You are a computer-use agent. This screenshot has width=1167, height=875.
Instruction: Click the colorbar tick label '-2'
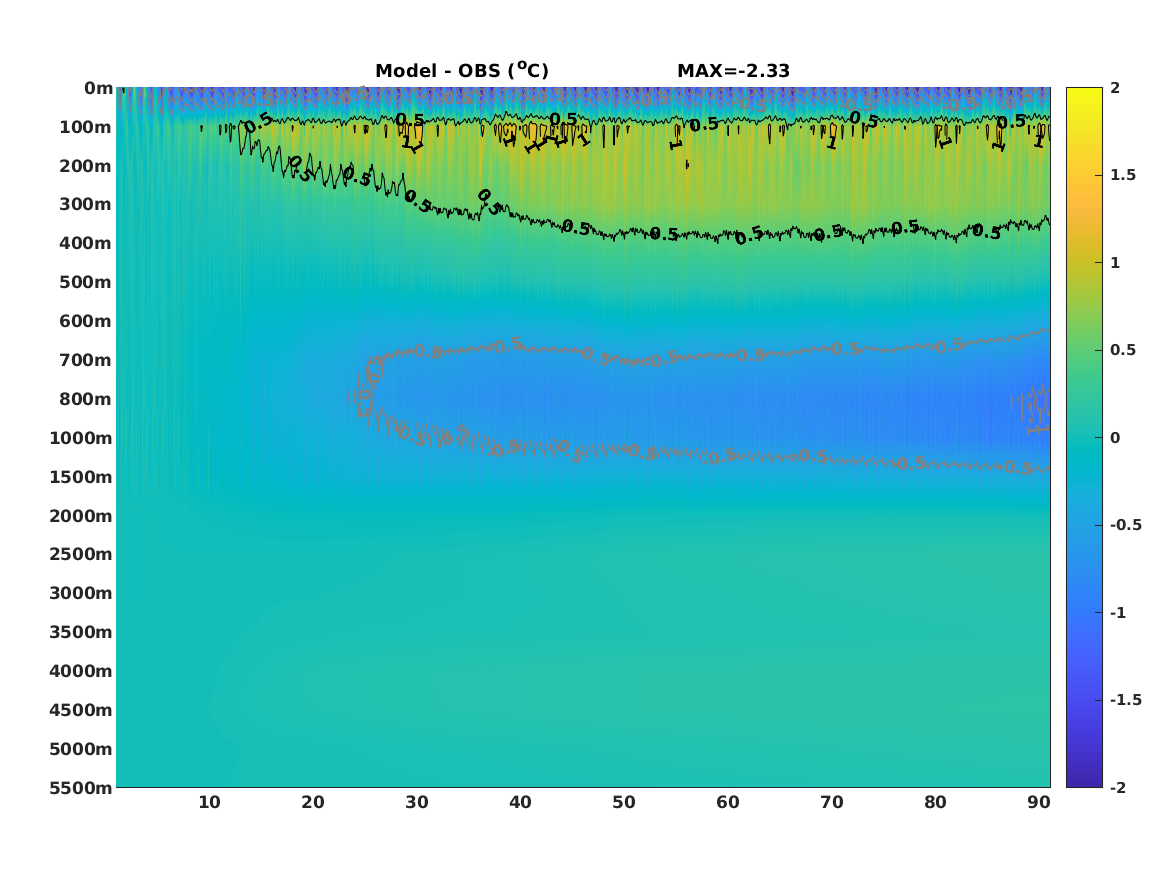coord(1118,787)
